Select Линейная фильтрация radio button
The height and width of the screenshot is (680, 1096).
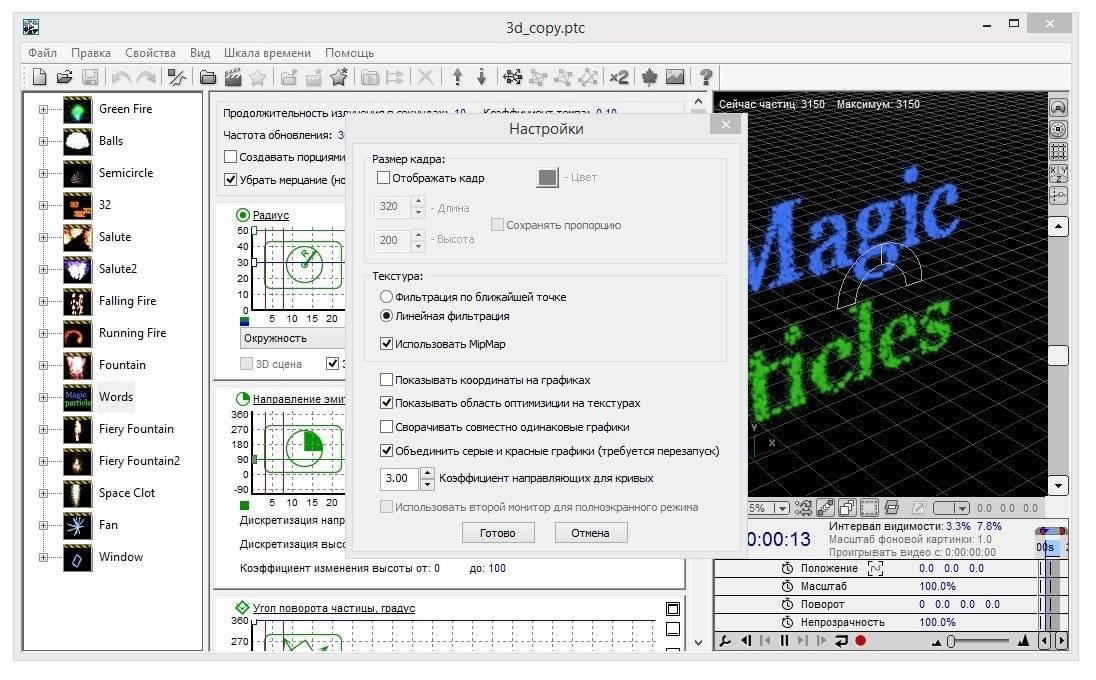[x=386, y=316]
